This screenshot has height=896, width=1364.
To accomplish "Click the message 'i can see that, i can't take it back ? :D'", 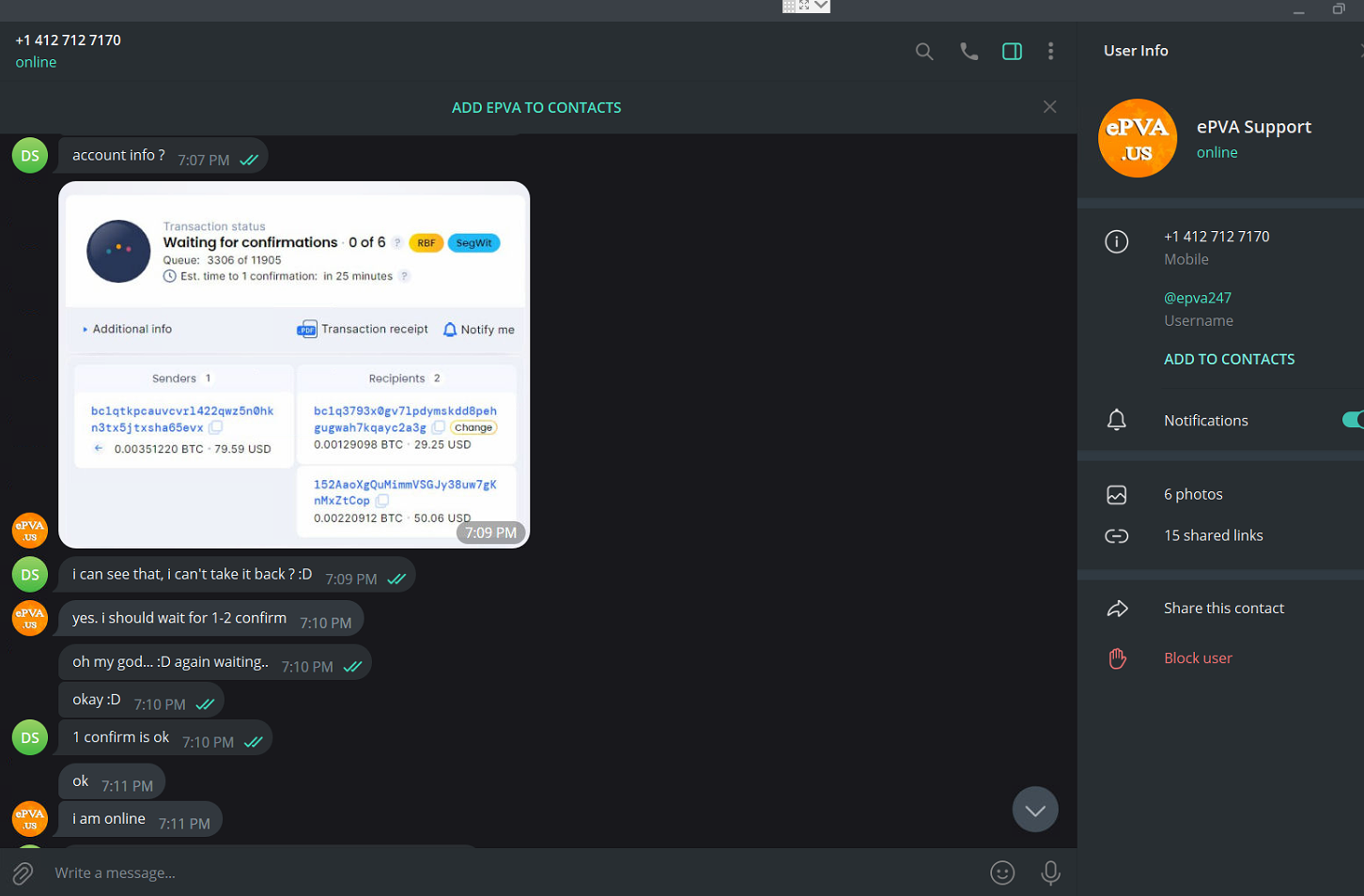I will coord(237,575).
